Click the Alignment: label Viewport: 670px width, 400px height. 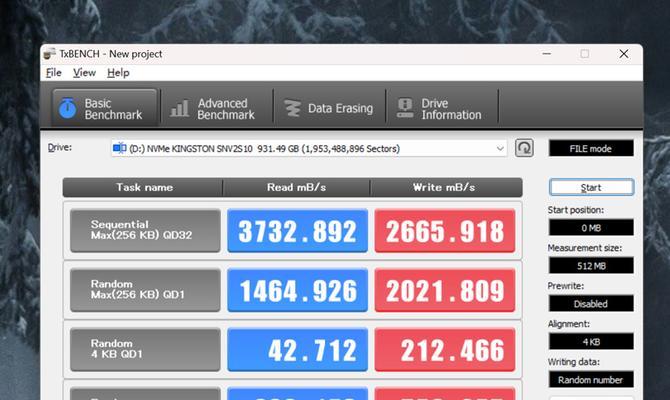569,324
